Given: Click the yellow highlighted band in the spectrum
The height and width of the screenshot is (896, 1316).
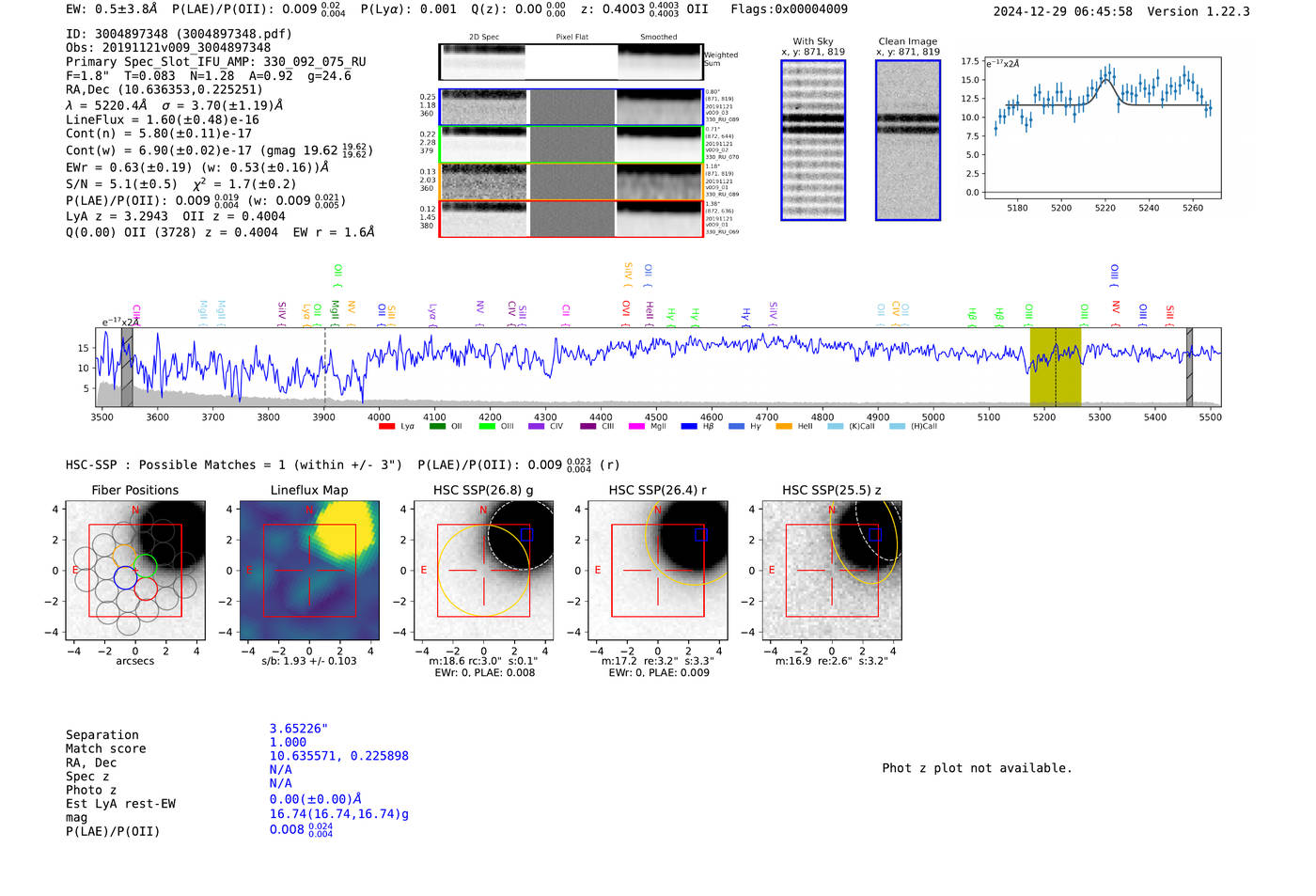Looking at the screenshot, I should pyautogui.click(x=1056, y=367).
